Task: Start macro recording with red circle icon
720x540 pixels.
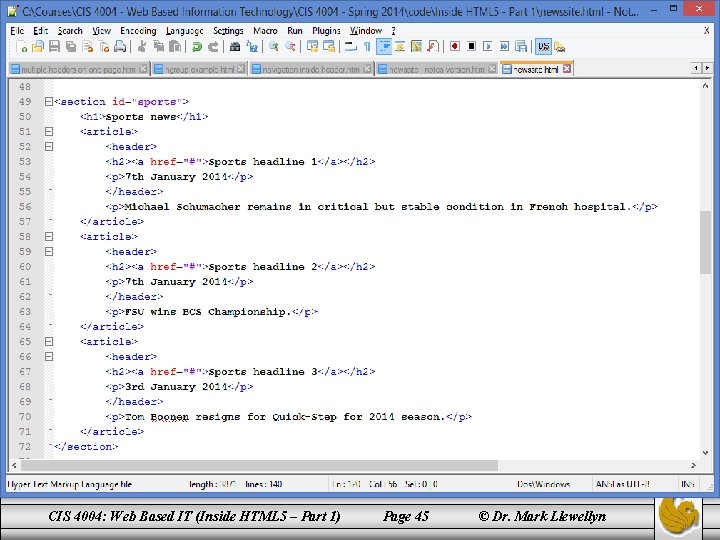Action: (x=455, y=46)
